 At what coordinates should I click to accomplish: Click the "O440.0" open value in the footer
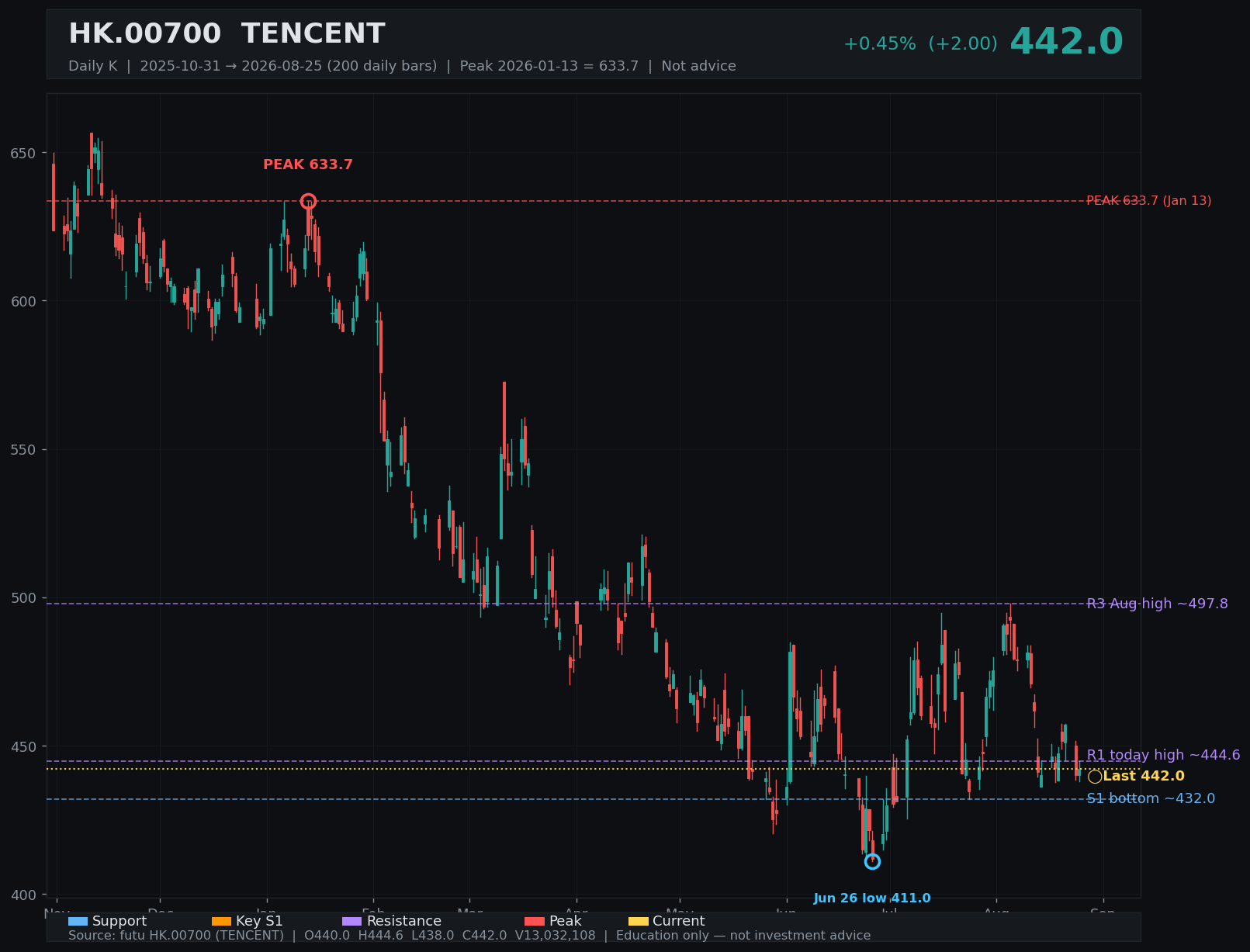[327, 936]
